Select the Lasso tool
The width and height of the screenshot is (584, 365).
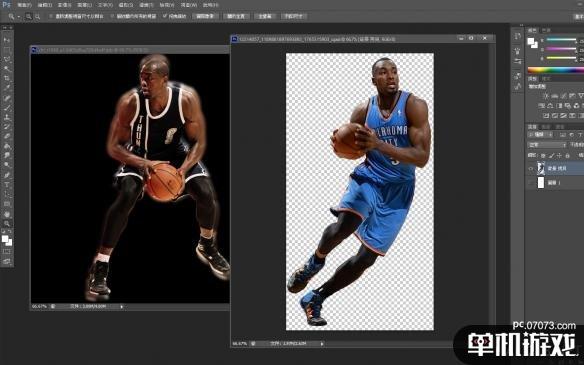pos(7,59)
